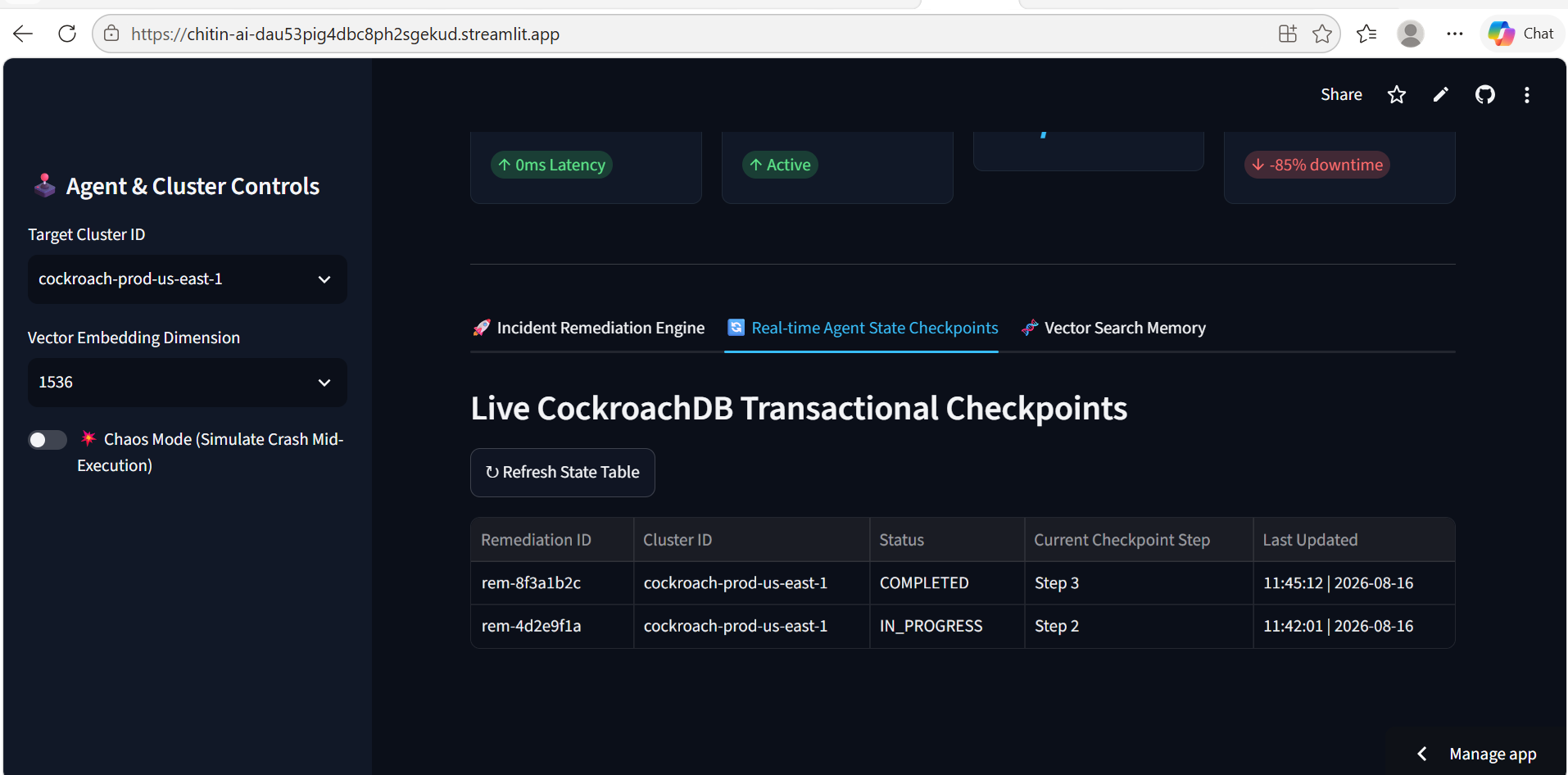This screenshot has width=1568, height=775.
Task: Click the Agent & Cluster Controls heading
Action: [x=193, y=187]
